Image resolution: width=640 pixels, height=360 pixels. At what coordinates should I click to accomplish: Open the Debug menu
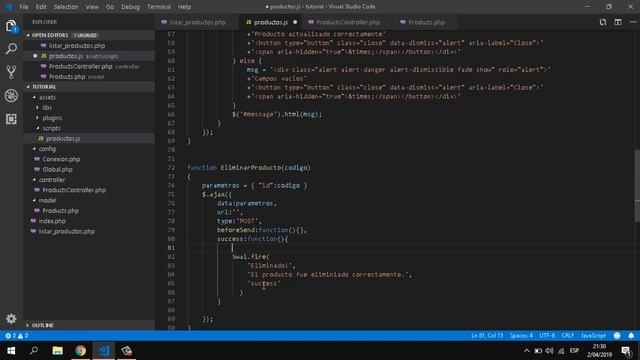click(130, 7)
